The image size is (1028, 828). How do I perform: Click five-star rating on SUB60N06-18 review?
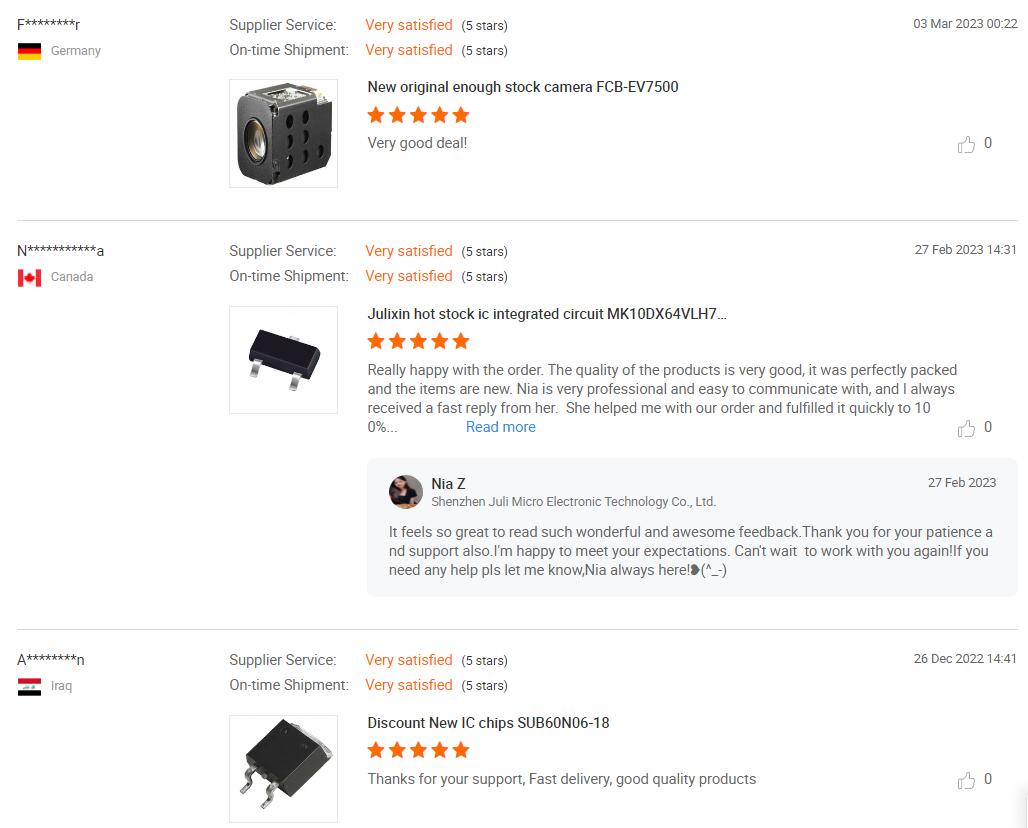[x=418, y=750]
